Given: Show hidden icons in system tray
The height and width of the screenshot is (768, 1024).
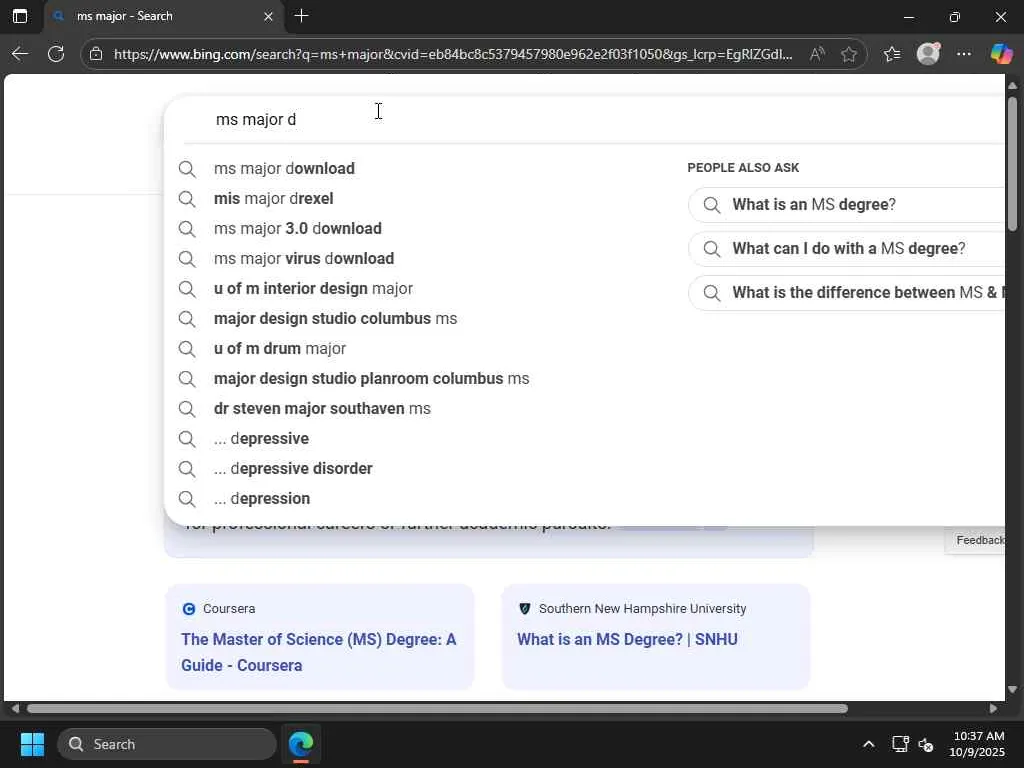Looking at the screenshot, I should tap(869, 744).
